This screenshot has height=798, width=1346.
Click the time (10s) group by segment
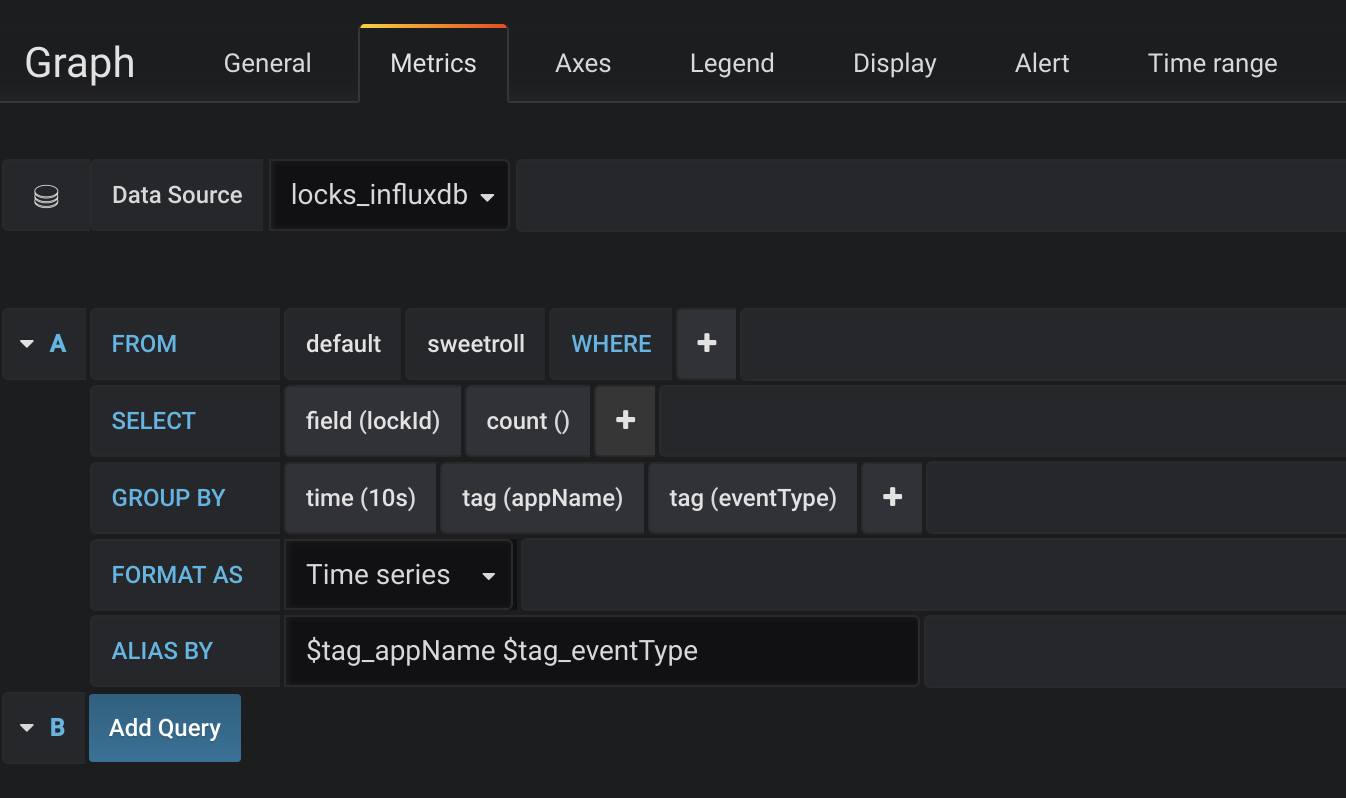point(360,498)
